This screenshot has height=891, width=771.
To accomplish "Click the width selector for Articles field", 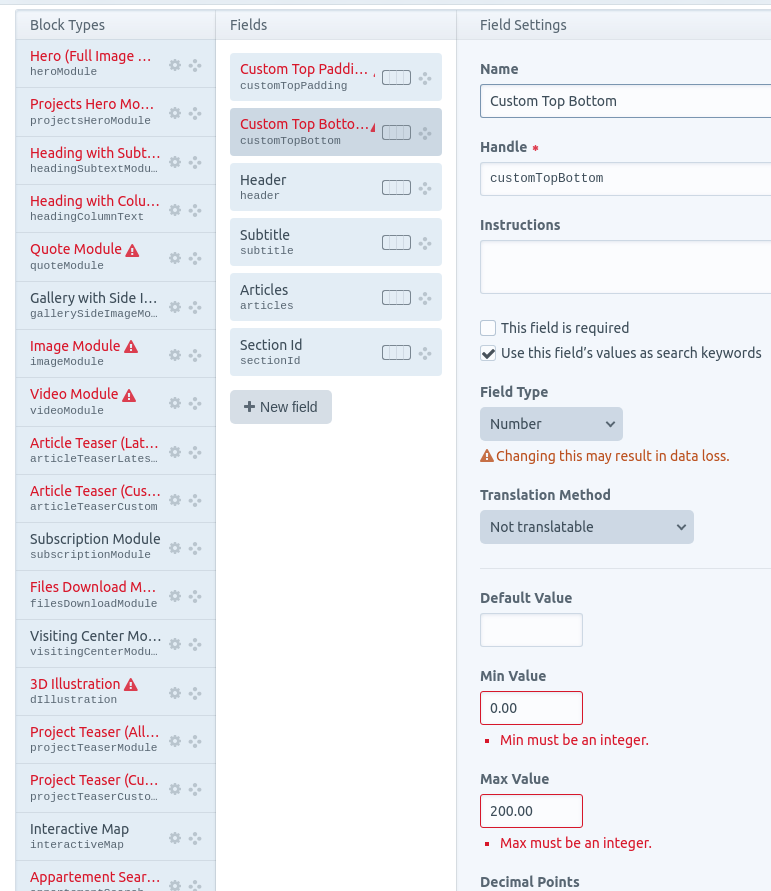I will click(396, 297).
